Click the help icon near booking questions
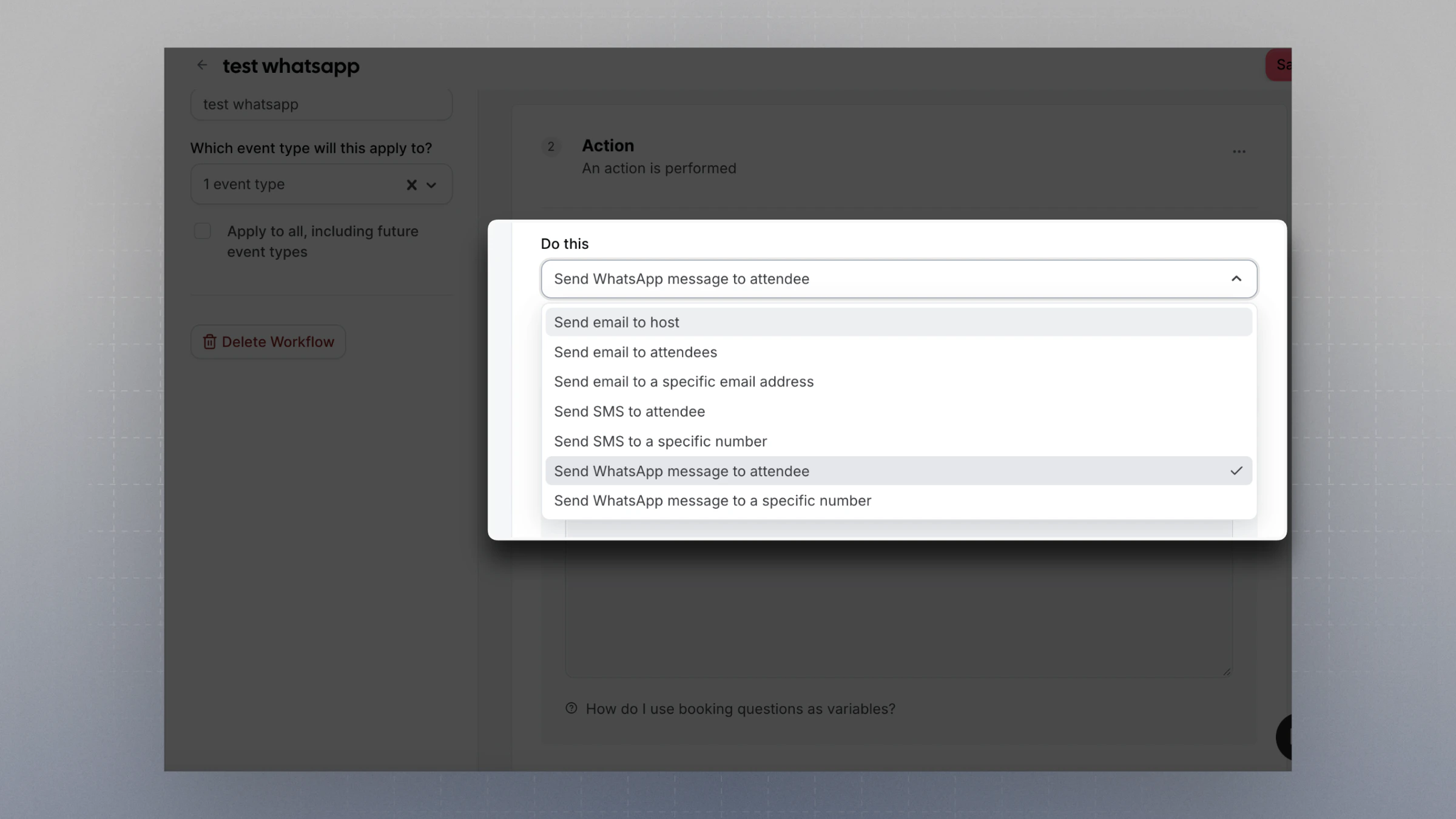Image resolution: width=1456 pixels, height=819 pixels. (x=571, y=708)
